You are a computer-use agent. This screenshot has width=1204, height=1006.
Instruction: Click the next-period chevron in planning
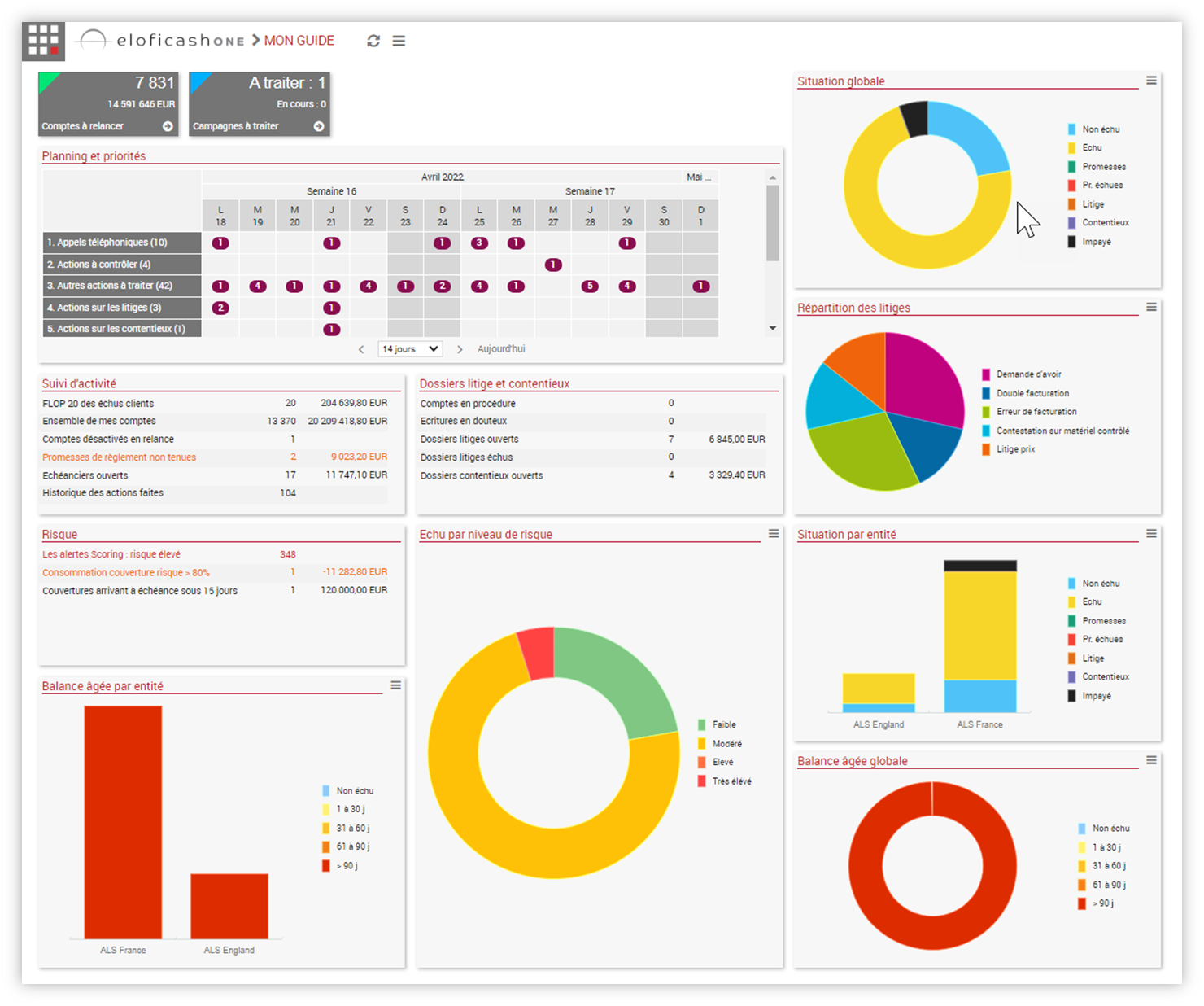[460, 348]
